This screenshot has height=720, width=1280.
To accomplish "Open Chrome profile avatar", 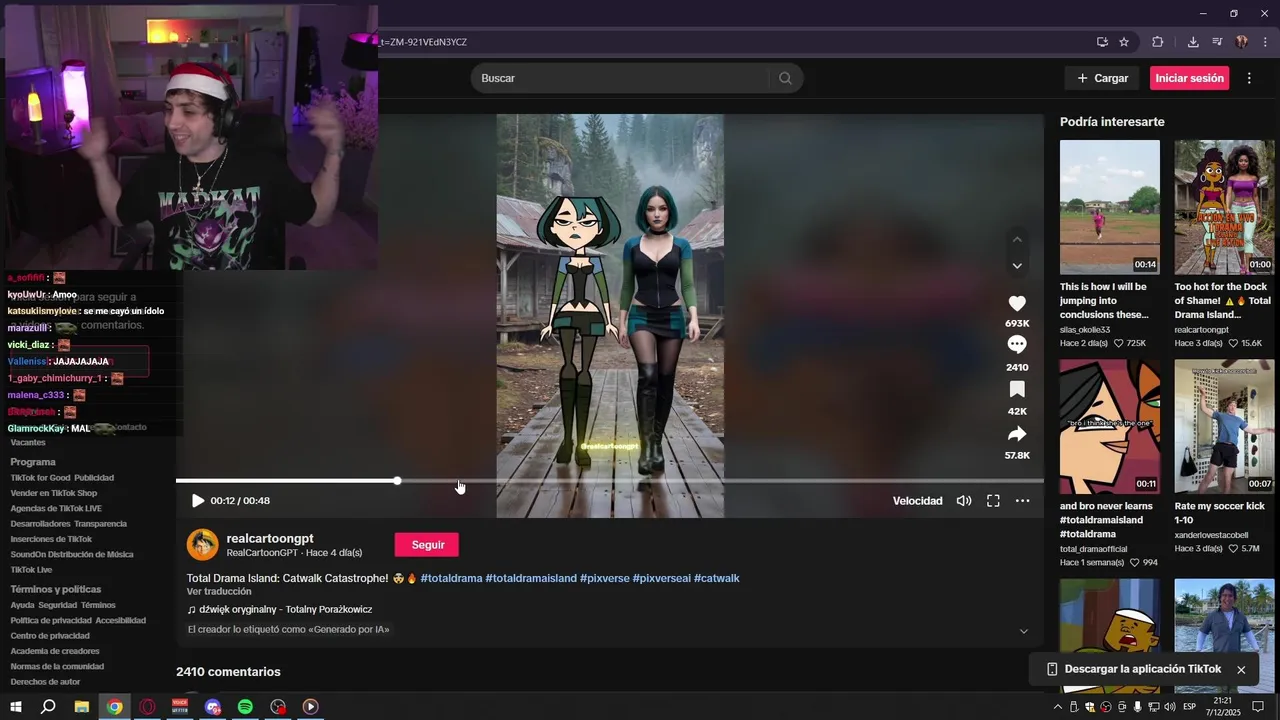I will pos(1242,42).
